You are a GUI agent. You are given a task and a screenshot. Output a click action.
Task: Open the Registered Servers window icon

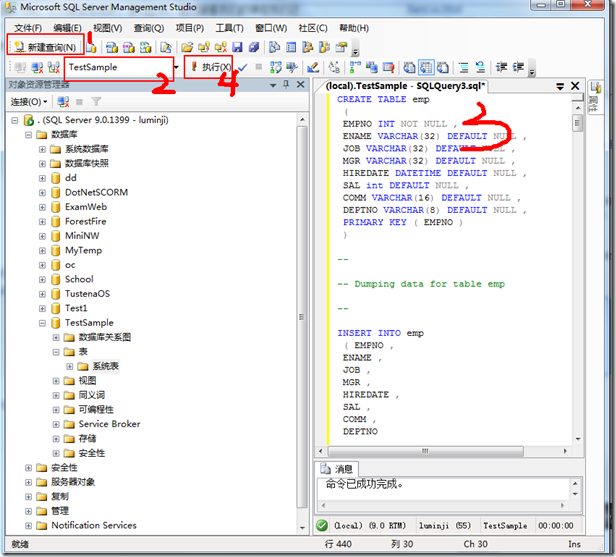pos(274,48)
